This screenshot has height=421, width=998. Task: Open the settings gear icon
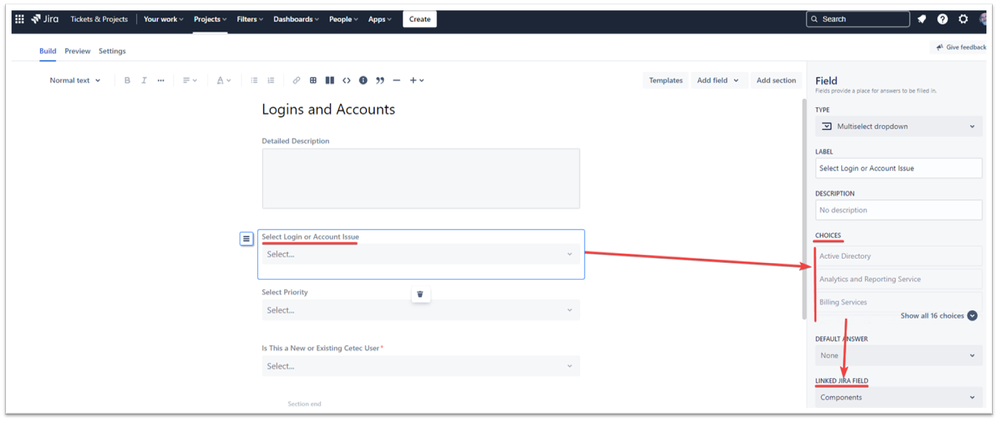(963, 19)
